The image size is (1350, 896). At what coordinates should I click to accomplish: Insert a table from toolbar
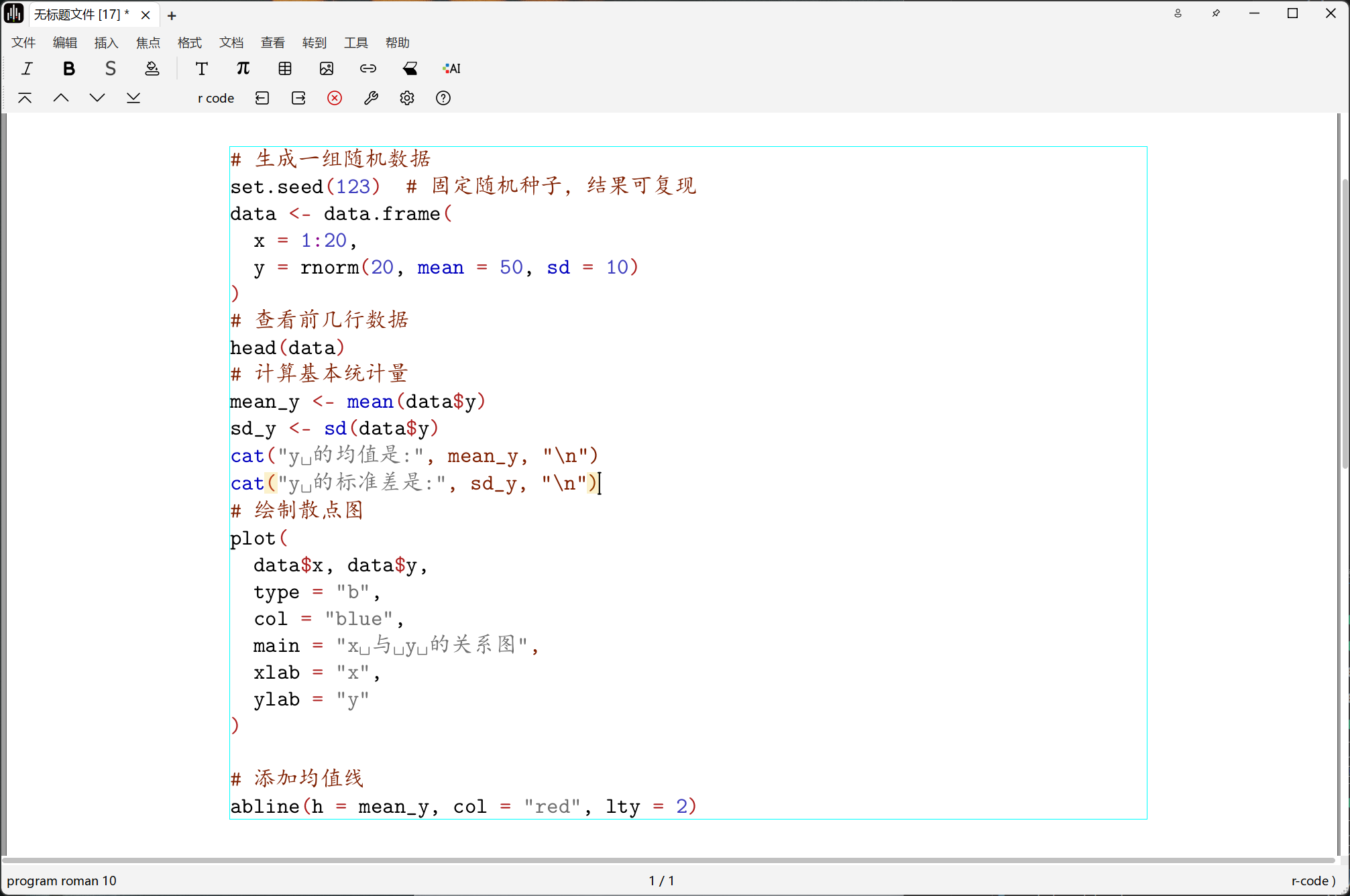point(285,68)
